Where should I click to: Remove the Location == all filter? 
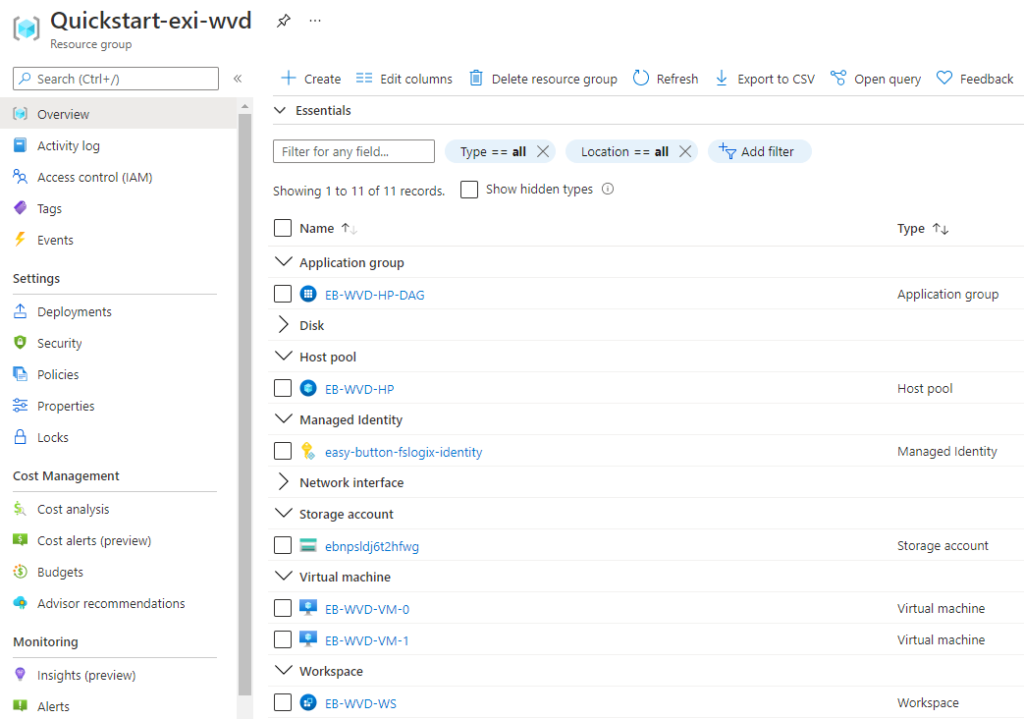[685, 152]
